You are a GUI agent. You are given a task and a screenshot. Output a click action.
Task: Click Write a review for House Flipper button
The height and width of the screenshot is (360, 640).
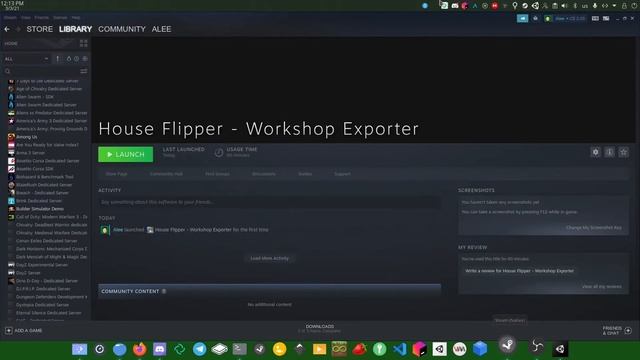click(x=519, y=271)
